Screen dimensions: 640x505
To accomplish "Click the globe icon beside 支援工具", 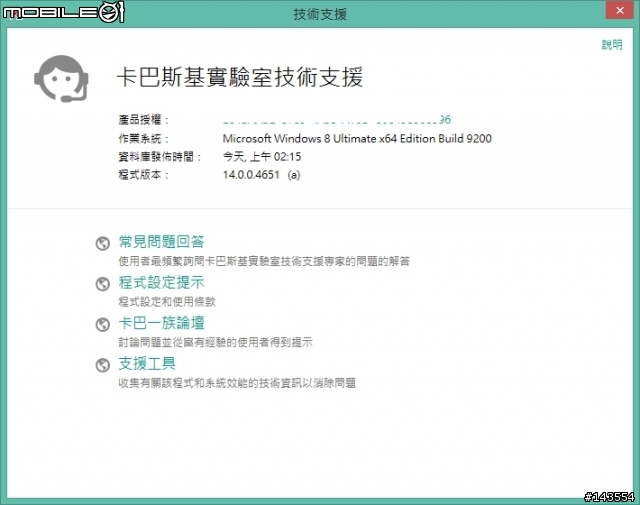I will (x=103, y=365).
